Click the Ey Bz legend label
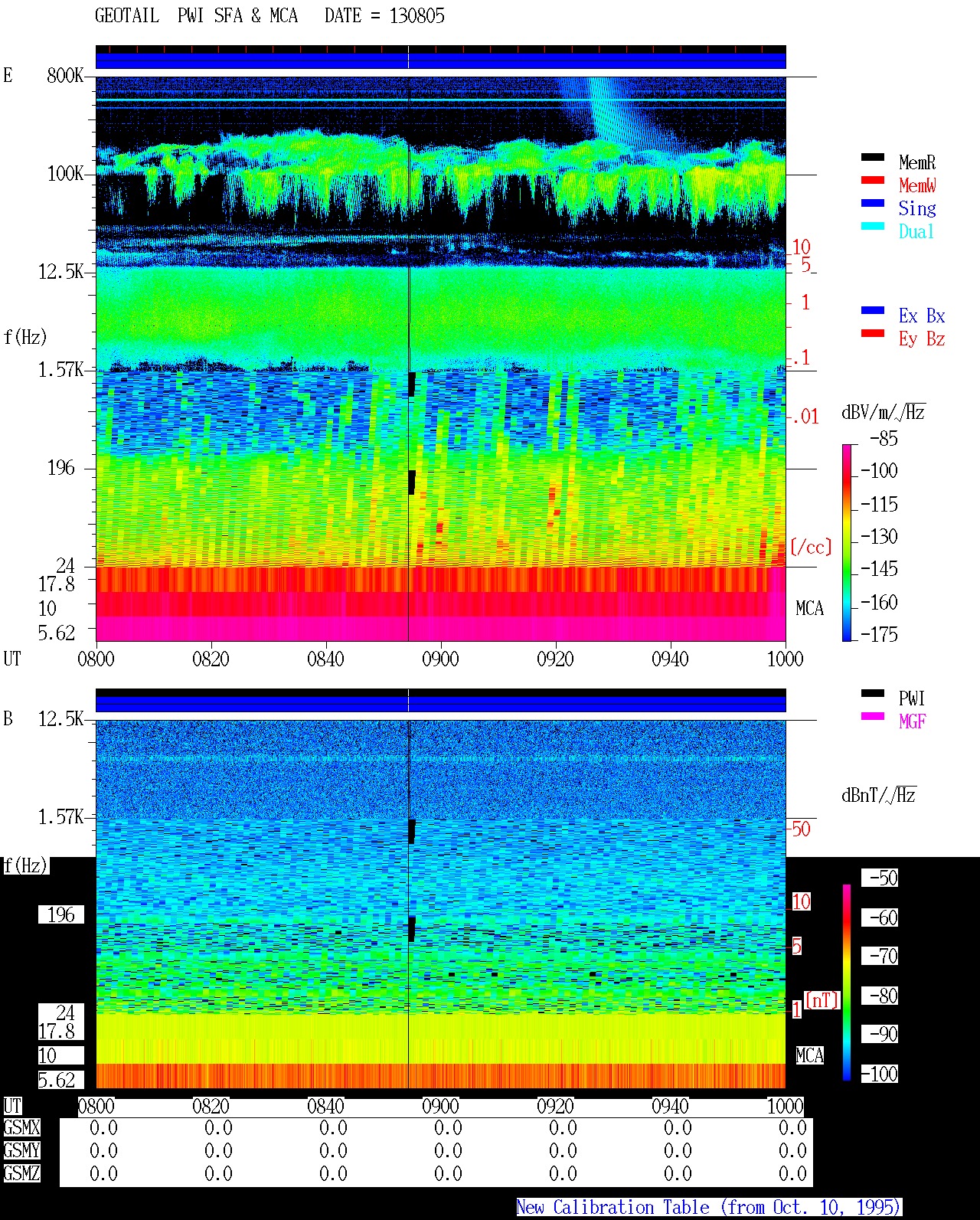980x1220 pixels. [x=922, y=339]
